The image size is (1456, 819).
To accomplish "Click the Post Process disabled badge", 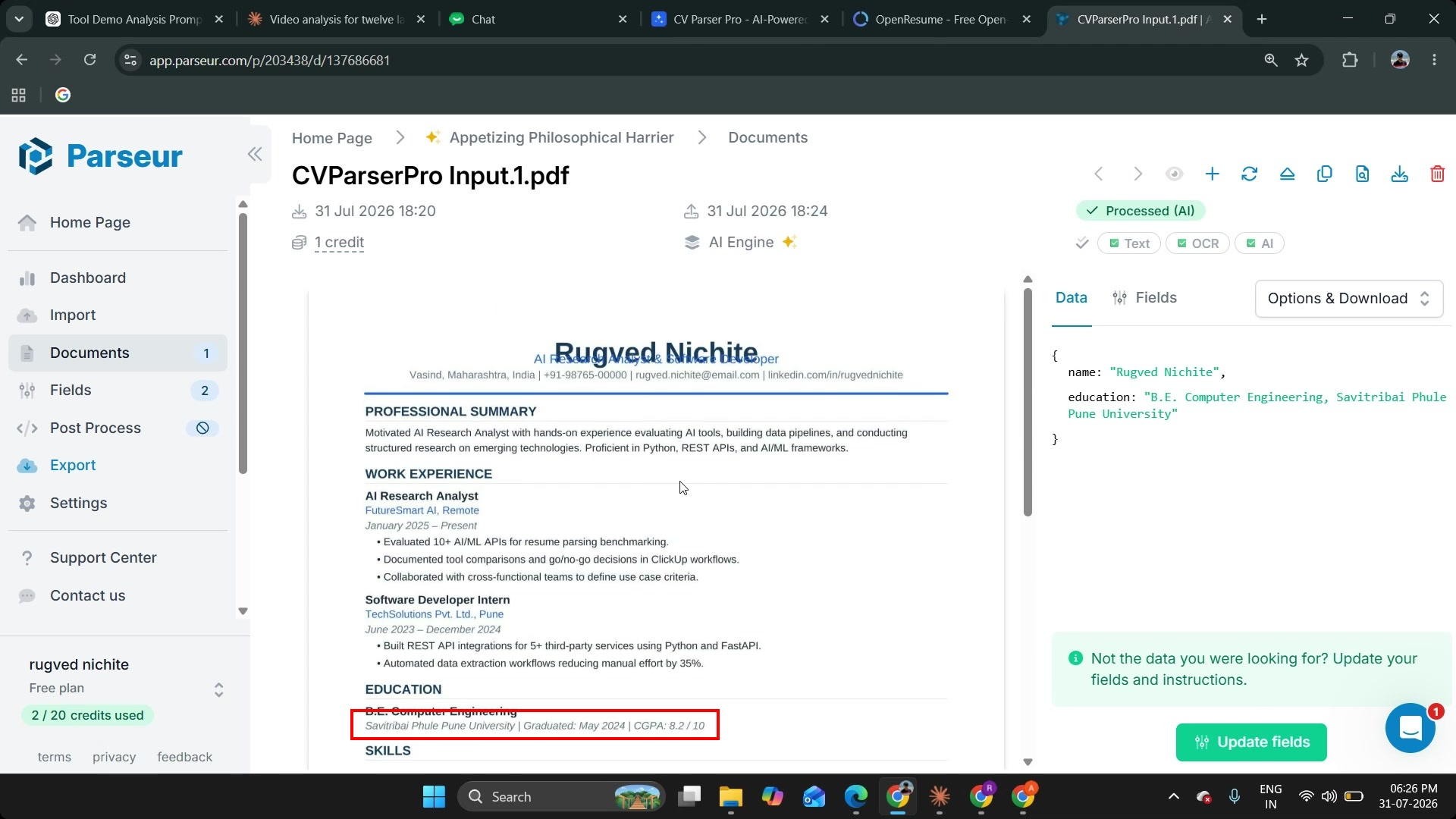I will [202, 428].
